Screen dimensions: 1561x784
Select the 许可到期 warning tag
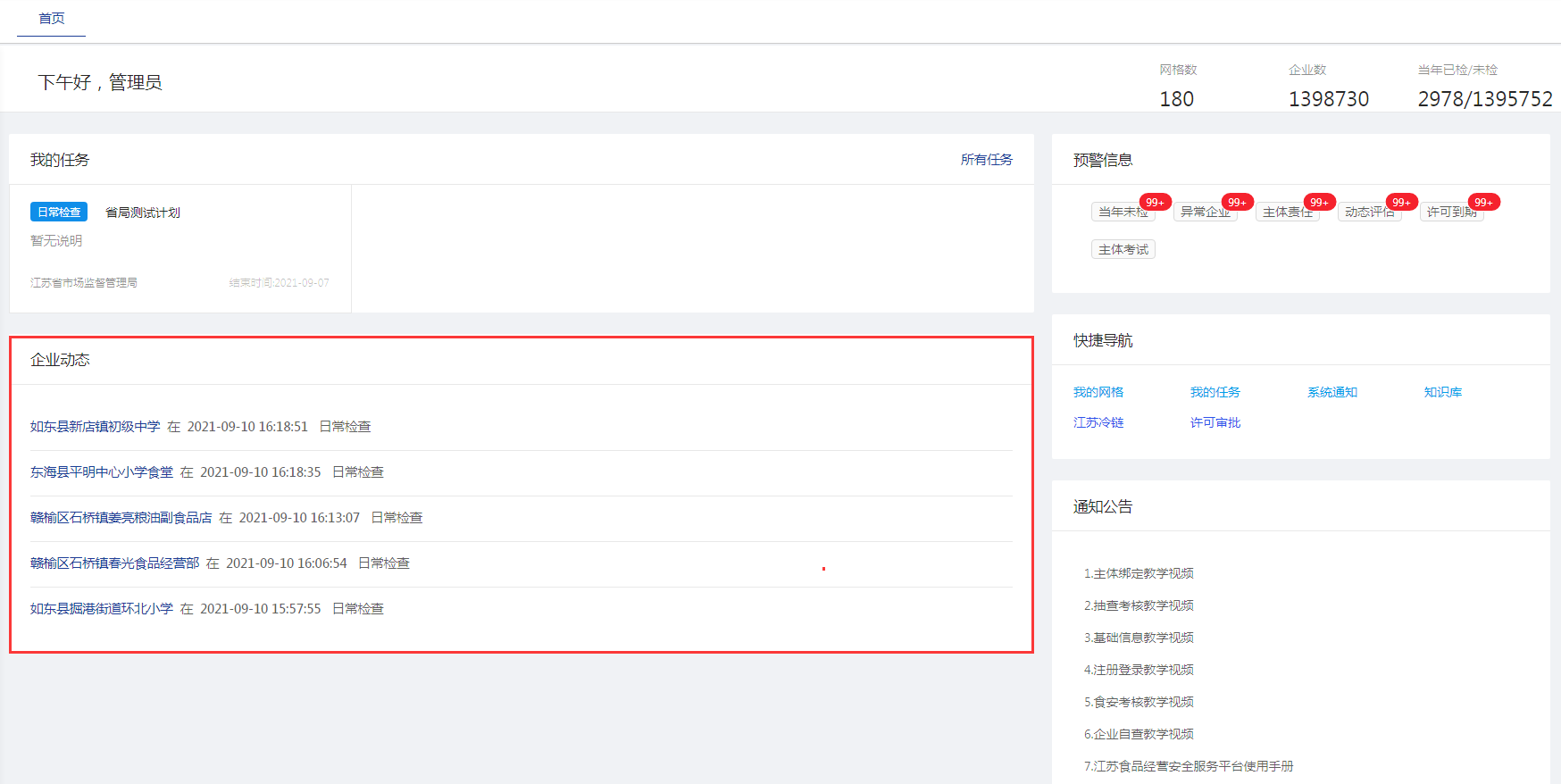pyautogui.click(x=1450, y=213)
